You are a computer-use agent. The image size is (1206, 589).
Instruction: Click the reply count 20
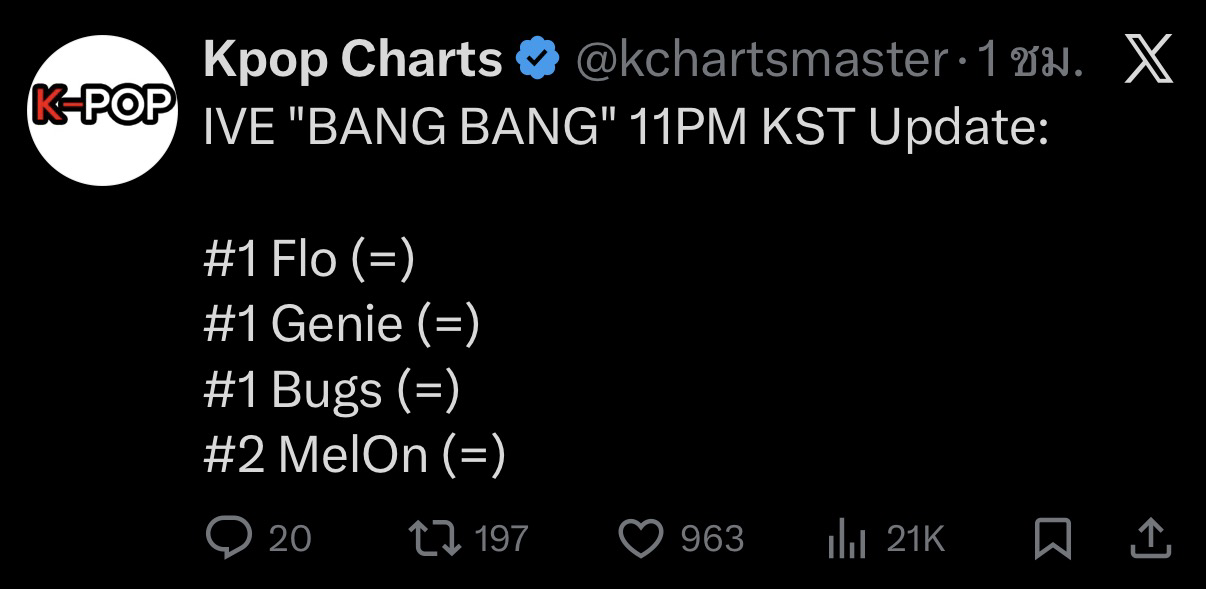[290, 540]
